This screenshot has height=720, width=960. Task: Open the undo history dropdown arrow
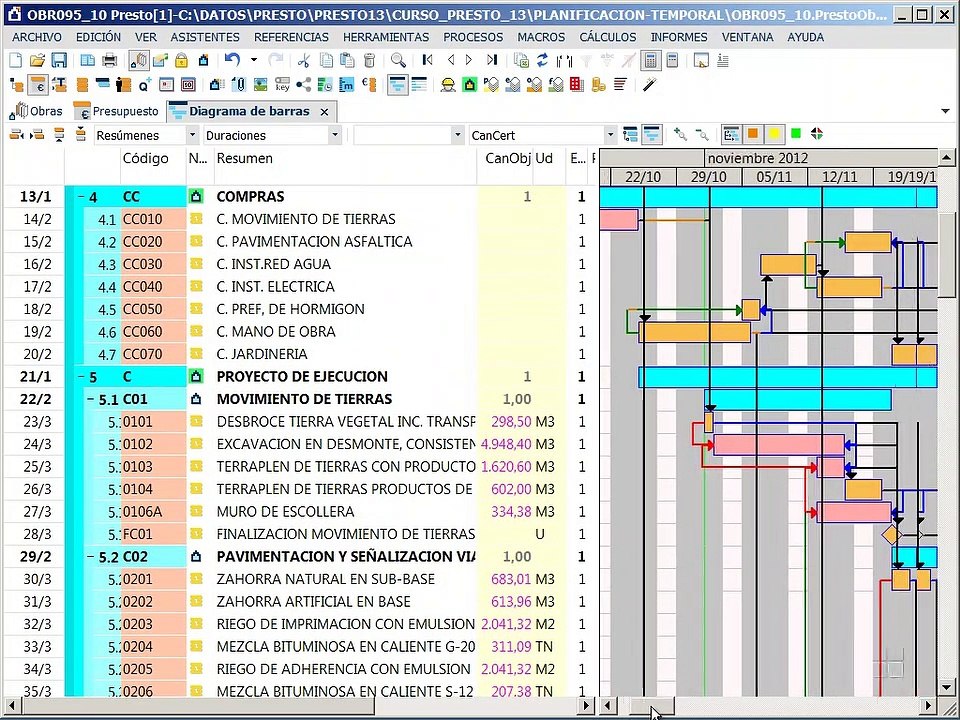(253, 60)
